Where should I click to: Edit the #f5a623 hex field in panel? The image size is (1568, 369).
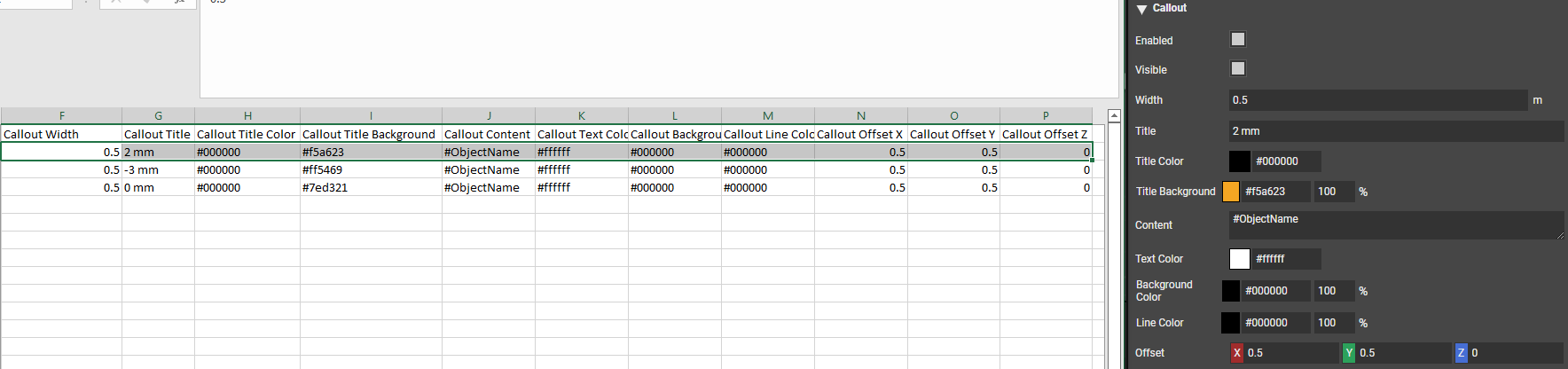(x=1276, y=192)
